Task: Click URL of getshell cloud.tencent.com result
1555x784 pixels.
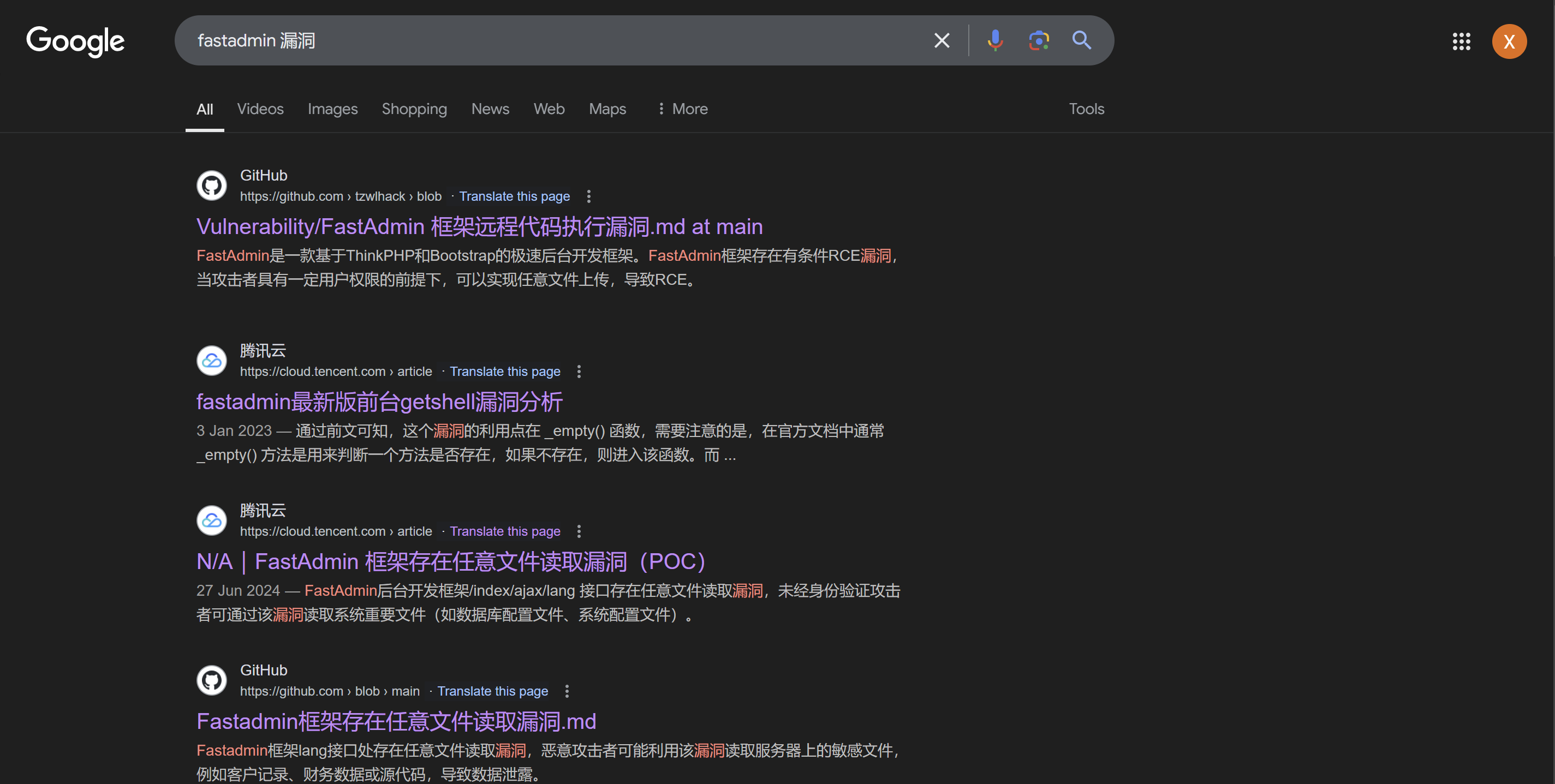Action: pos(336,371)
